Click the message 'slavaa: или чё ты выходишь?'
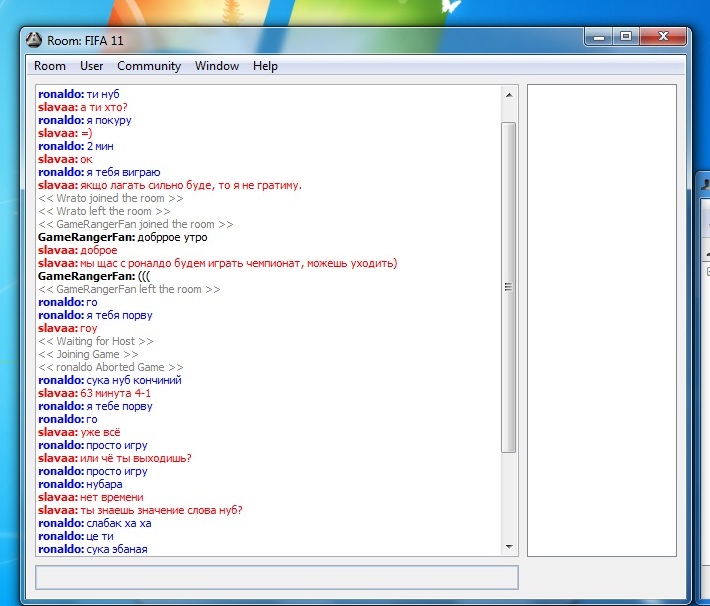The width and height of the screenshot is (710, 606). pyautogui.click(x=115, y=458)
